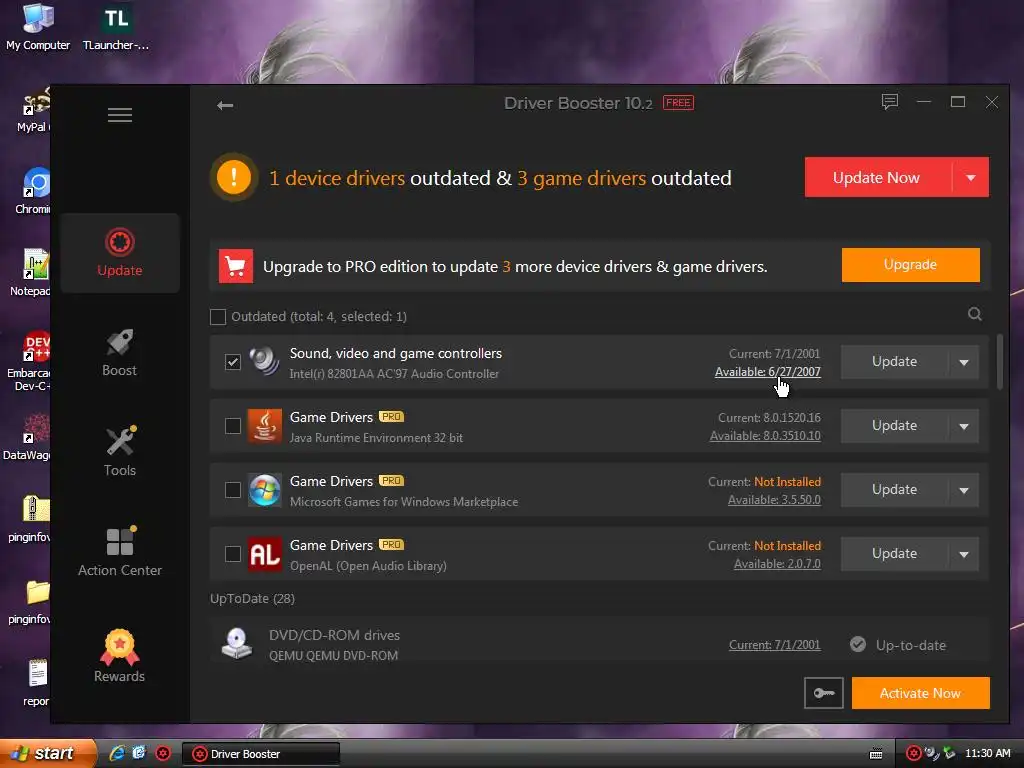The width and height of the screenshot is (1024, 768).
Task: Click the orange Upgrade button
Action: pos(910,264)
